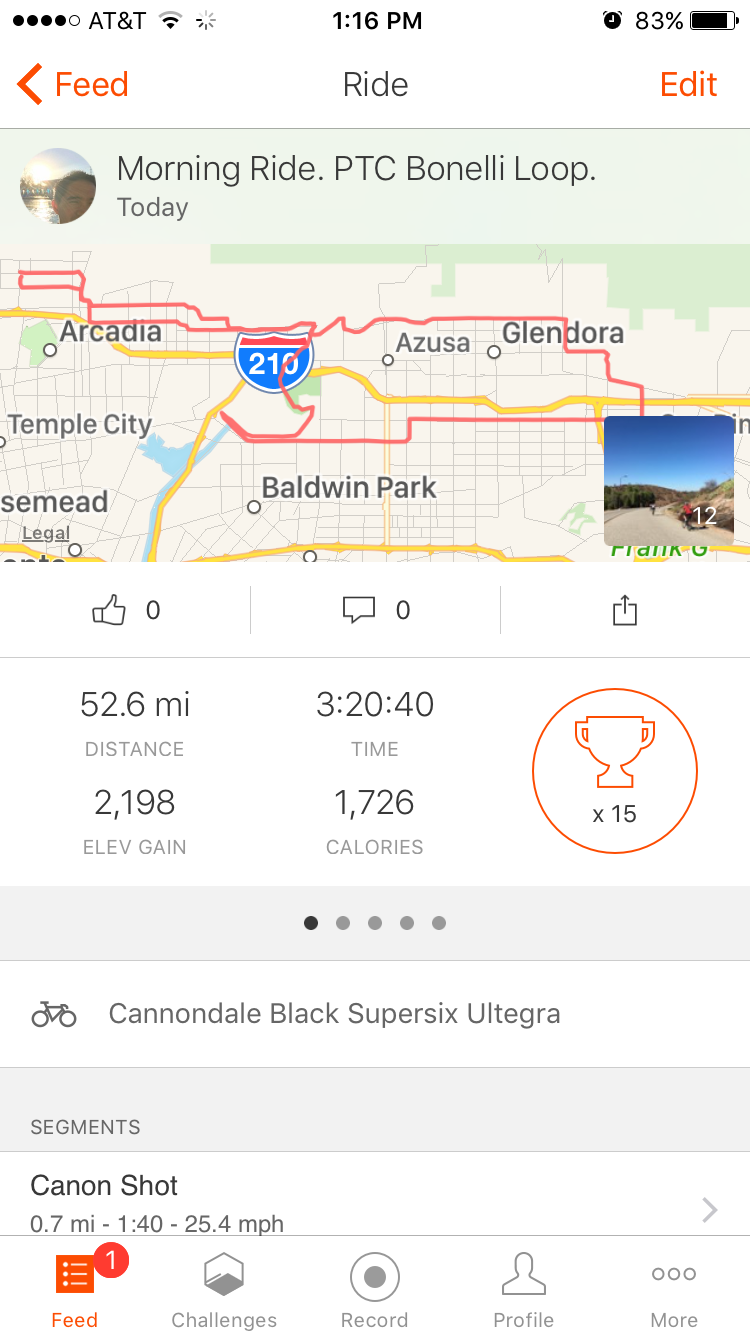Open the ride photo thumbnail

pyautogui.click(x=668, y=481)
